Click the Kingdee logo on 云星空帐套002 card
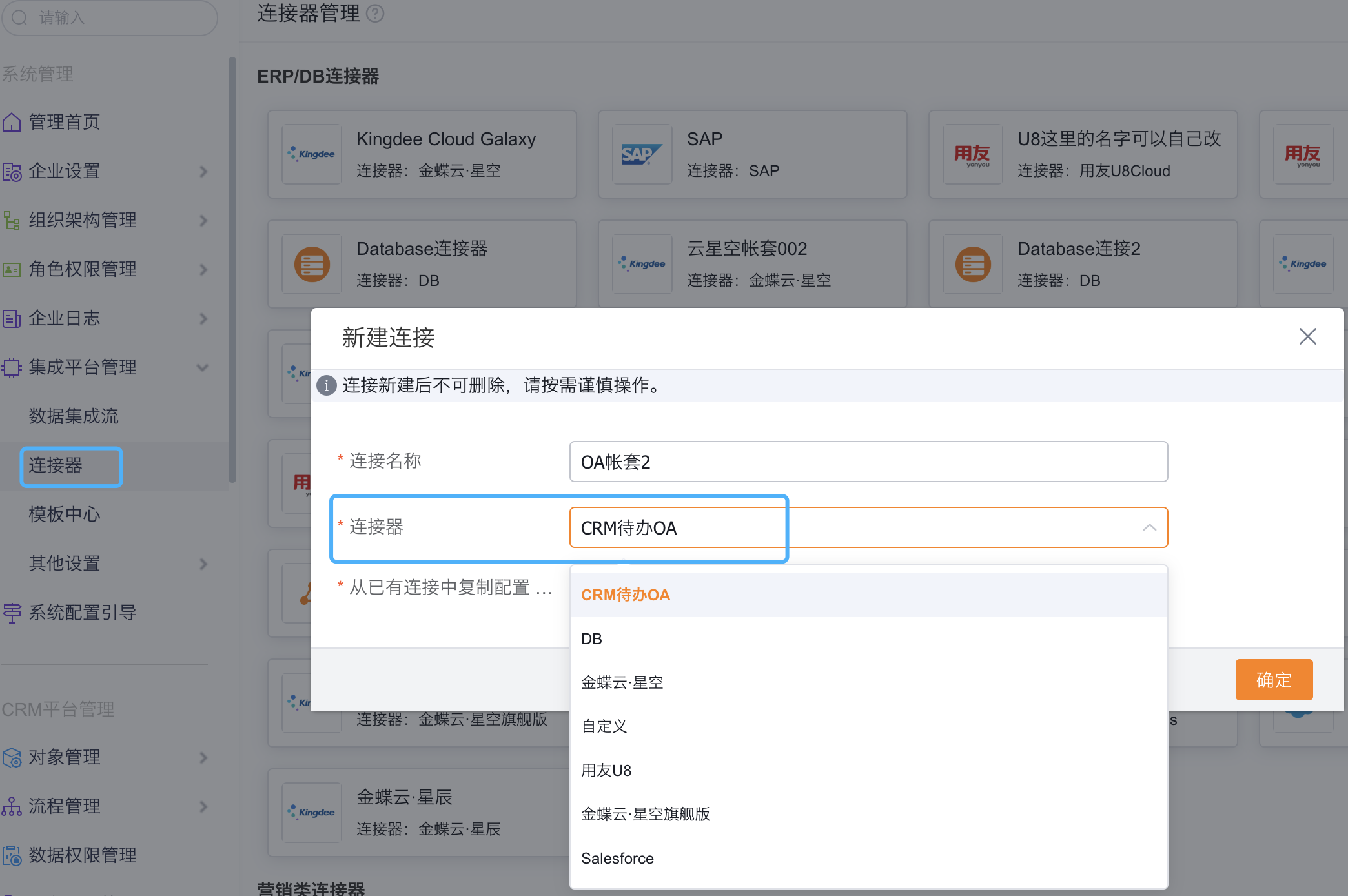 (642, 264)
